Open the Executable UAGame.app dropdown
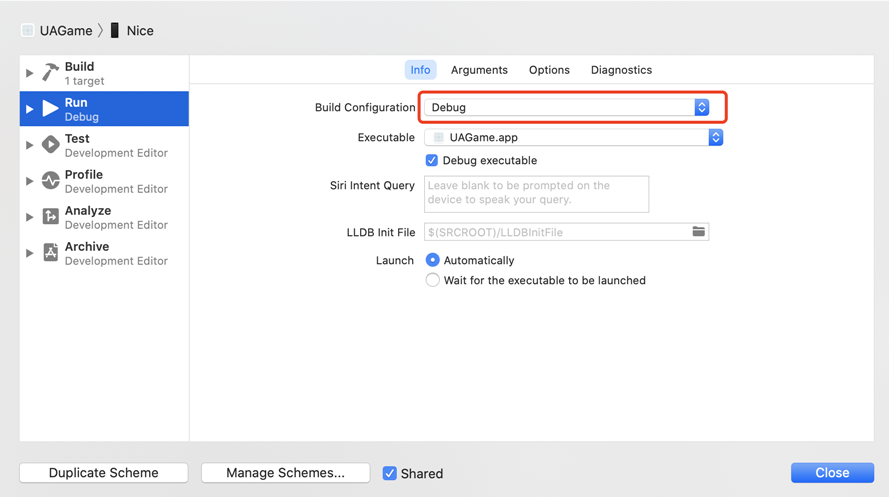This screenshot has width=889, height=497. (573, 138)
